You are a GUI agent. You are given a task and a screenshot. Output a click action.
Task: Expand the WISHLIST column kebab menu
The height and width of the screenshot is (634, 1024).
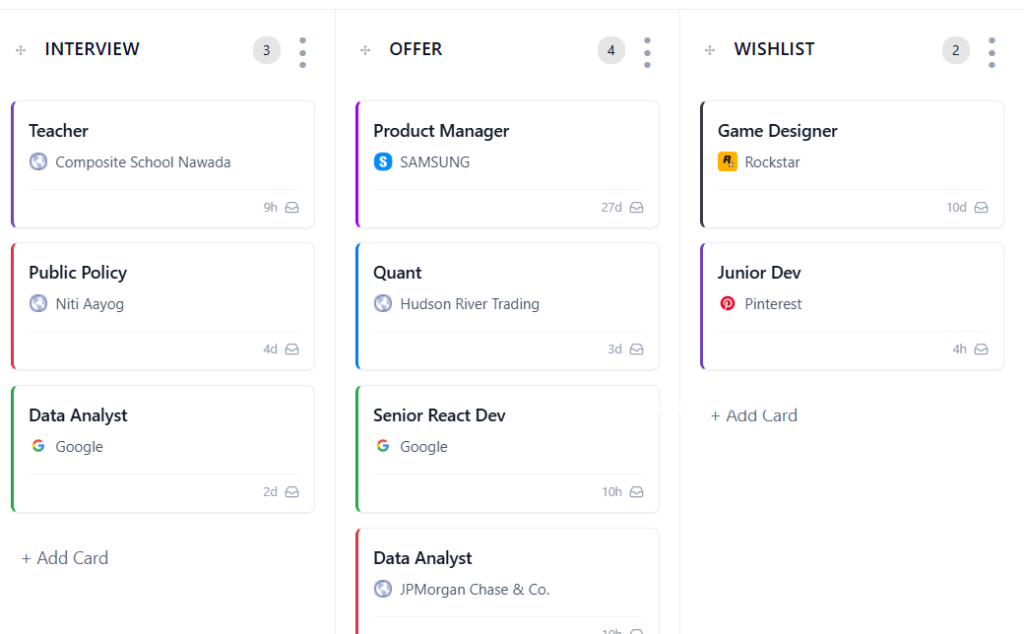click(x=991, y=52)
